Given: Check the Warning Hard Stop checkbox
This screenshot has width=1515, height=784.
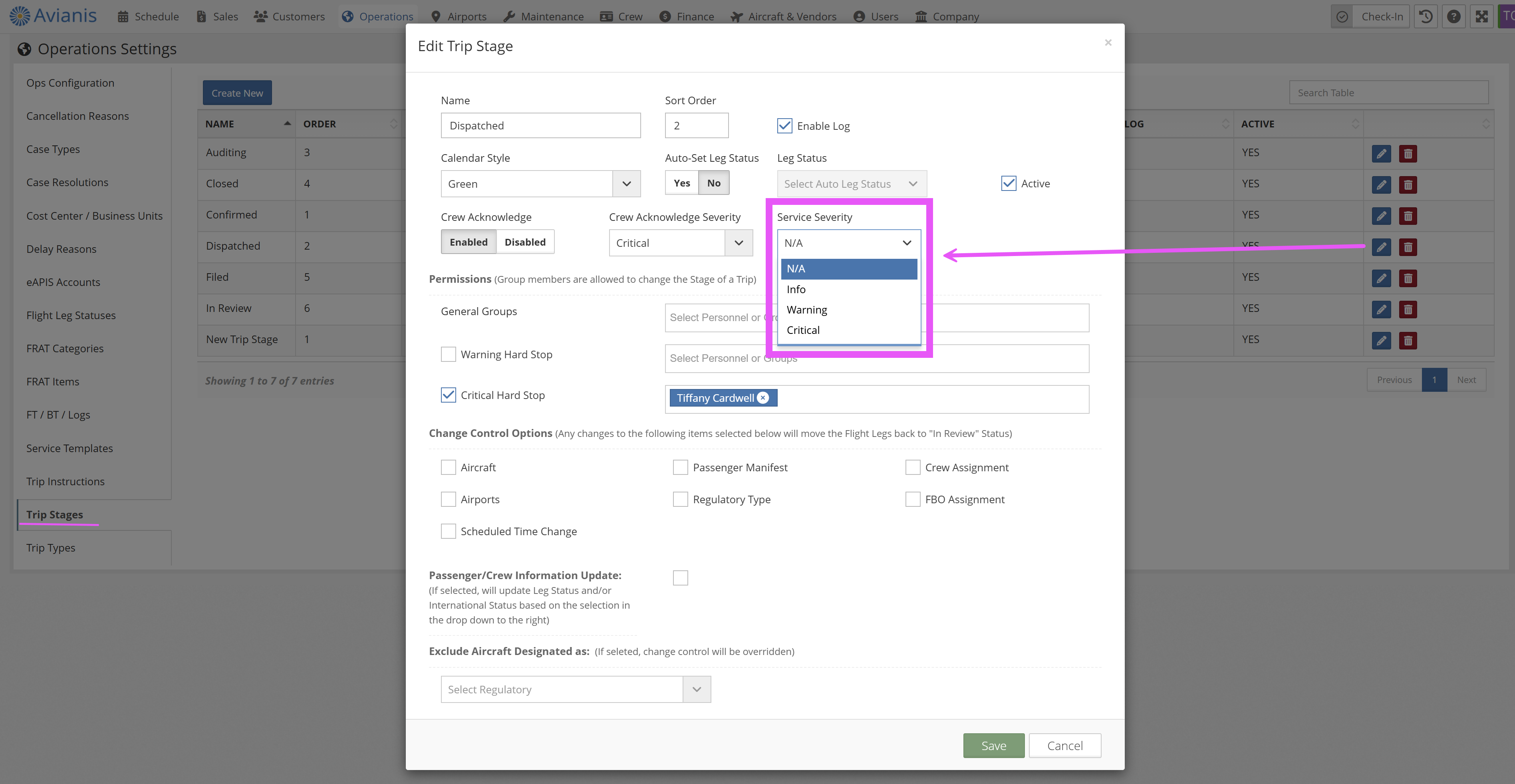Looking at the screenshot, I should [448, 355].
